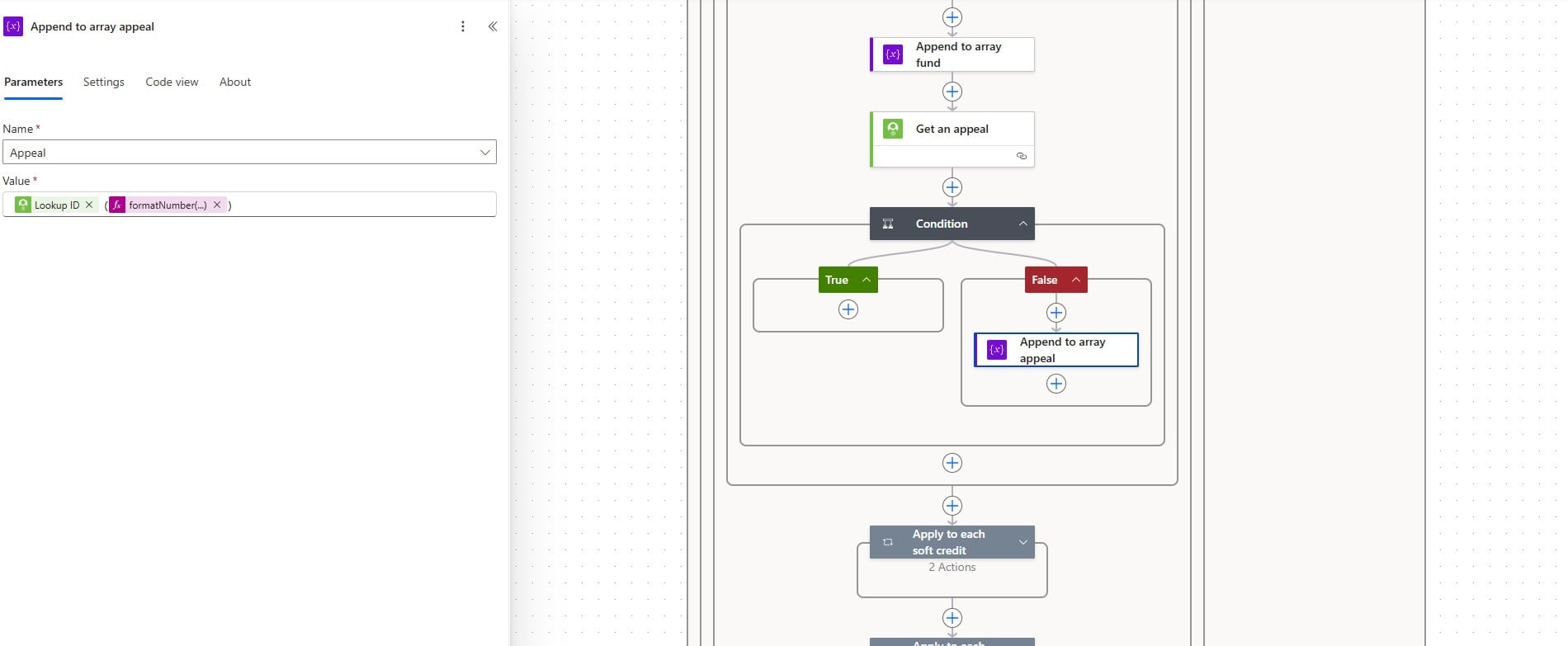Screen dimensions: 1568x646
Task: Open the About tab
Action: click(235, 82)
